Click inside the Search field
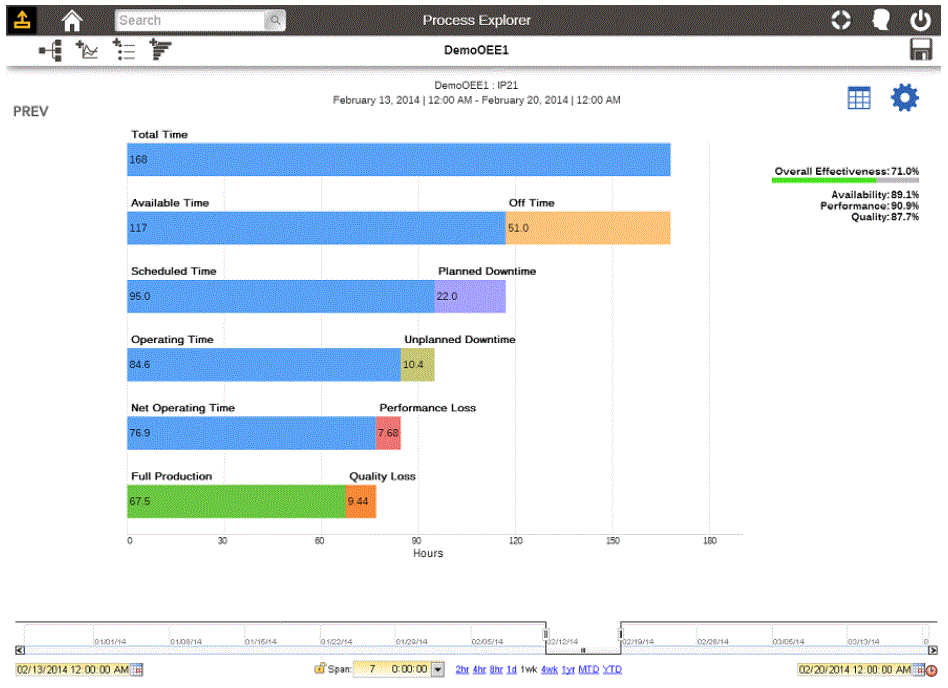This screenshot has width=948, height=688. tap(190, 21)
